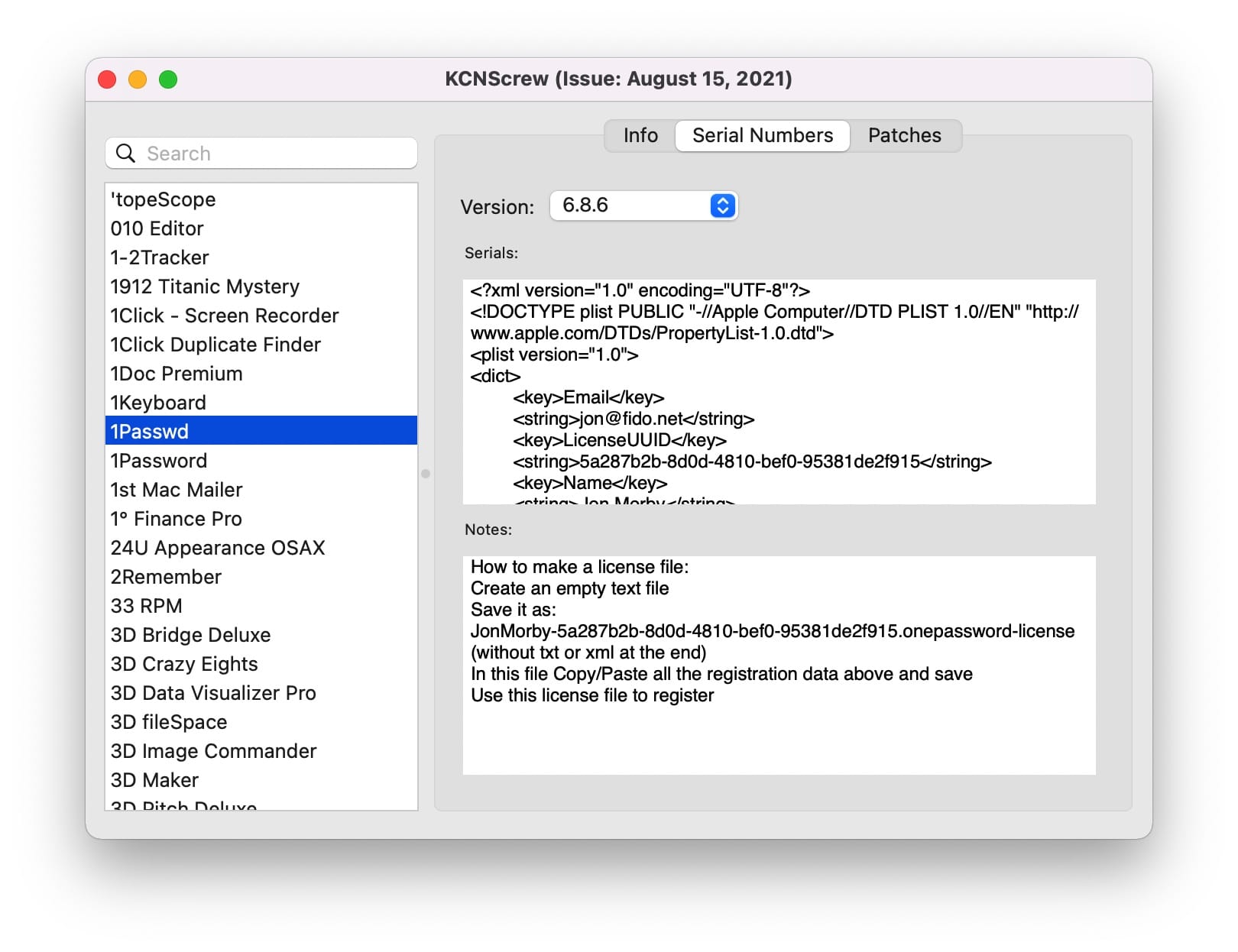This screenshot has width=1238, height=952.
Task: Click "(without txt or xml at the end)"
Action: click(x=588, y=652)
